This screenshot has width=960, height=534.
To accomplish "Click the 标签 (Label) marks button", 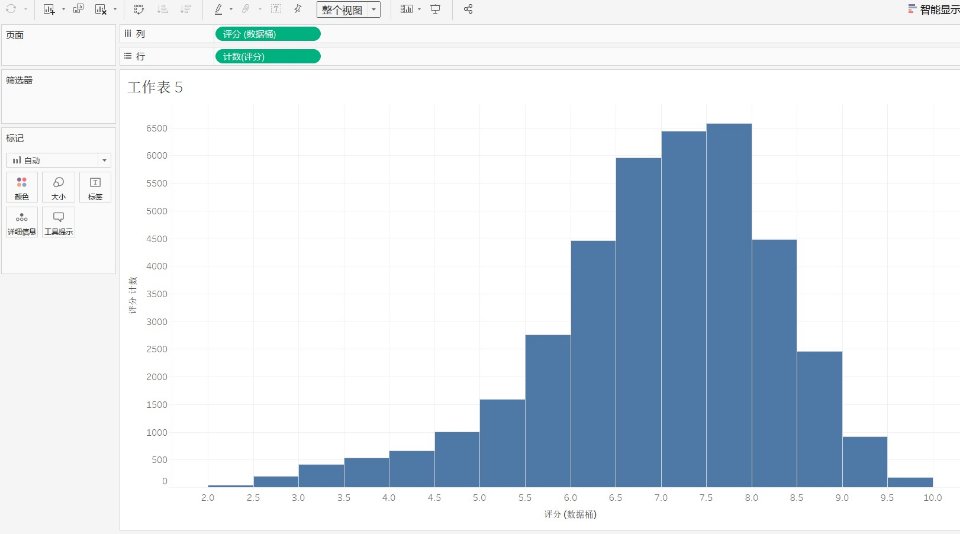I will (x=95, y=187).
